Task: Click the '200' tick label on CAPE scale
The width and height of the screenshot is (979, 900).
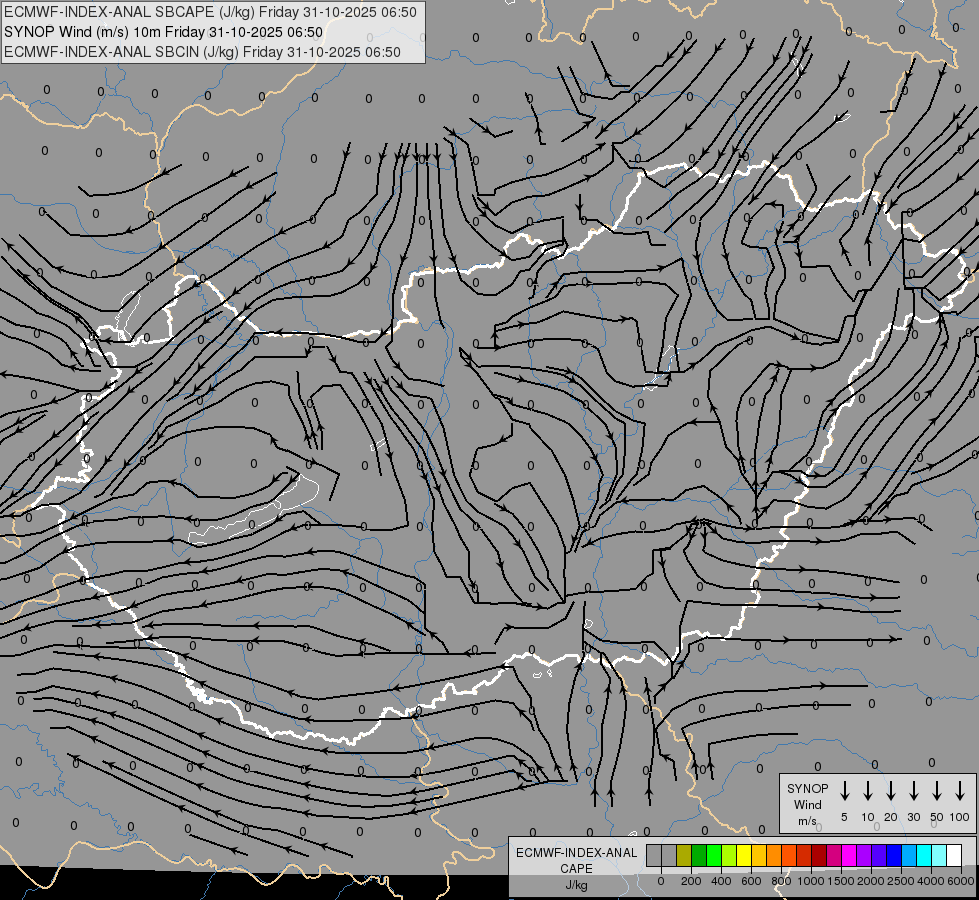Action: pos(691,881)
